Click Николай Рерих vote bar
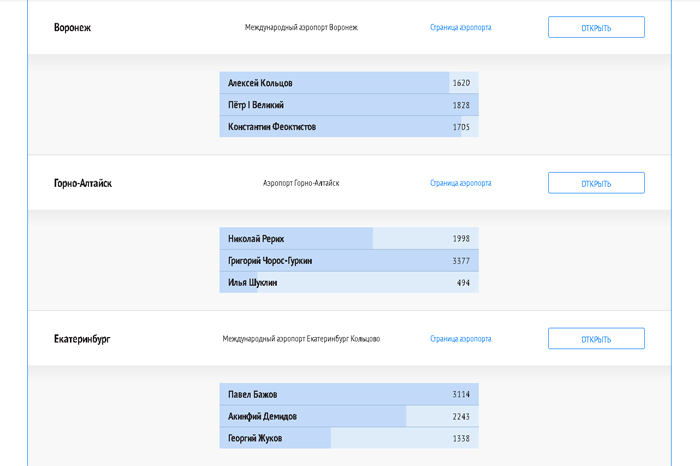Image resolution: width=700 pixels, height=466 pixels. point(348,239)
